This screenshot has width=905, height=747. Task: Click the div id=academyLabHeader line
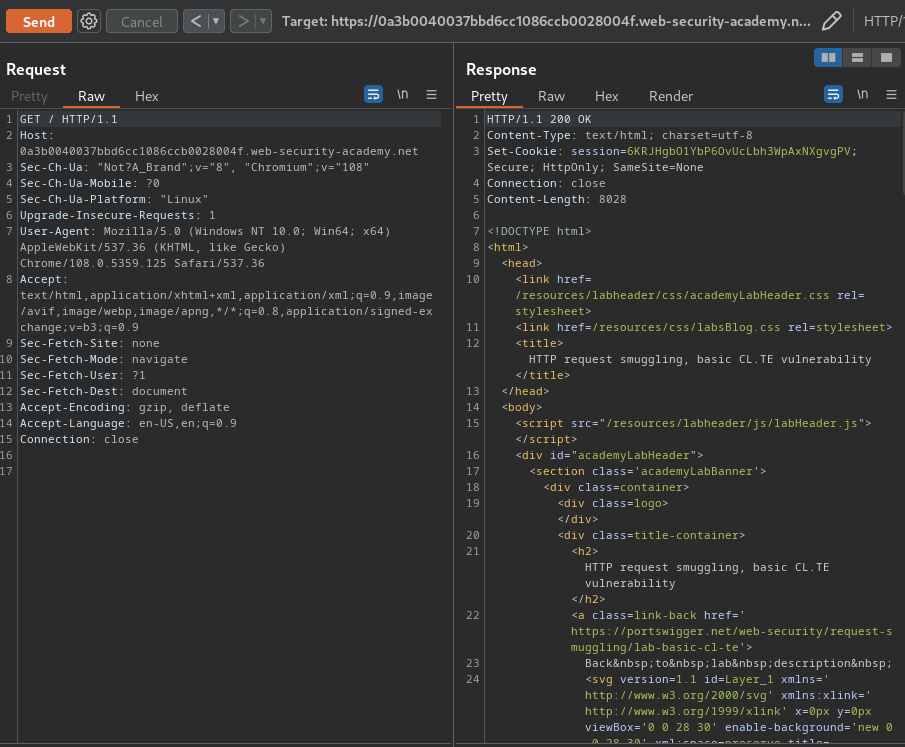pyautogui.click(x=609, y=455)
